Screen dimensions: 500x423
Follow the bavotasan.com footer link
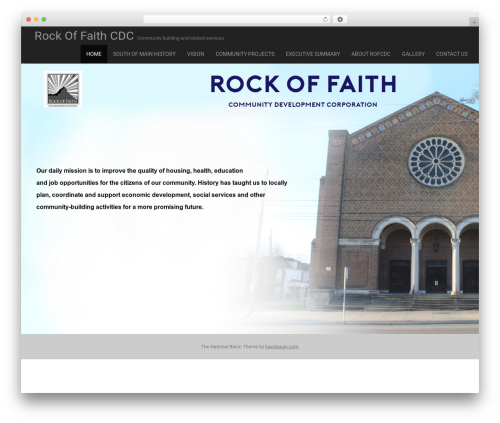[x=282, y=347]
